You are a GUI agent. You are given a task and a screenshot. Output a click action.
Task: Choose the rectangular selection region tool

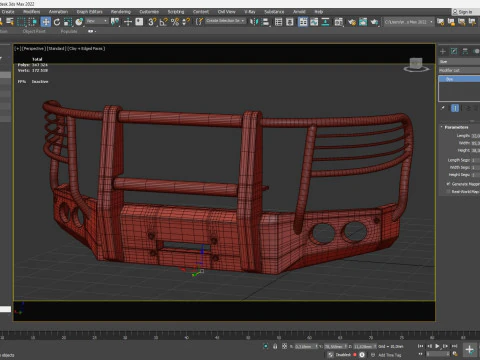[21, 22]
